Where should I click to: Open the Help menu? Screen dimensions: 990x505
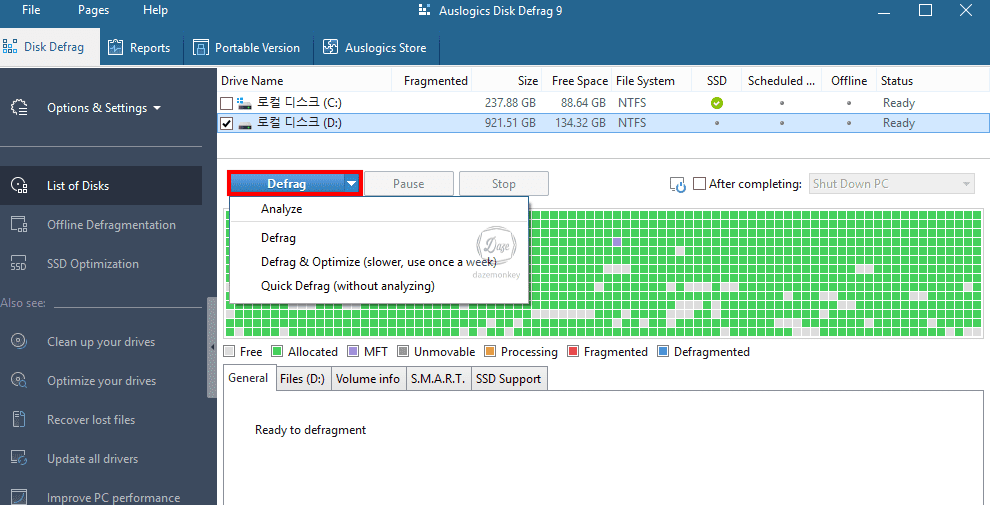pyautogui.click(x=155, y=10)
